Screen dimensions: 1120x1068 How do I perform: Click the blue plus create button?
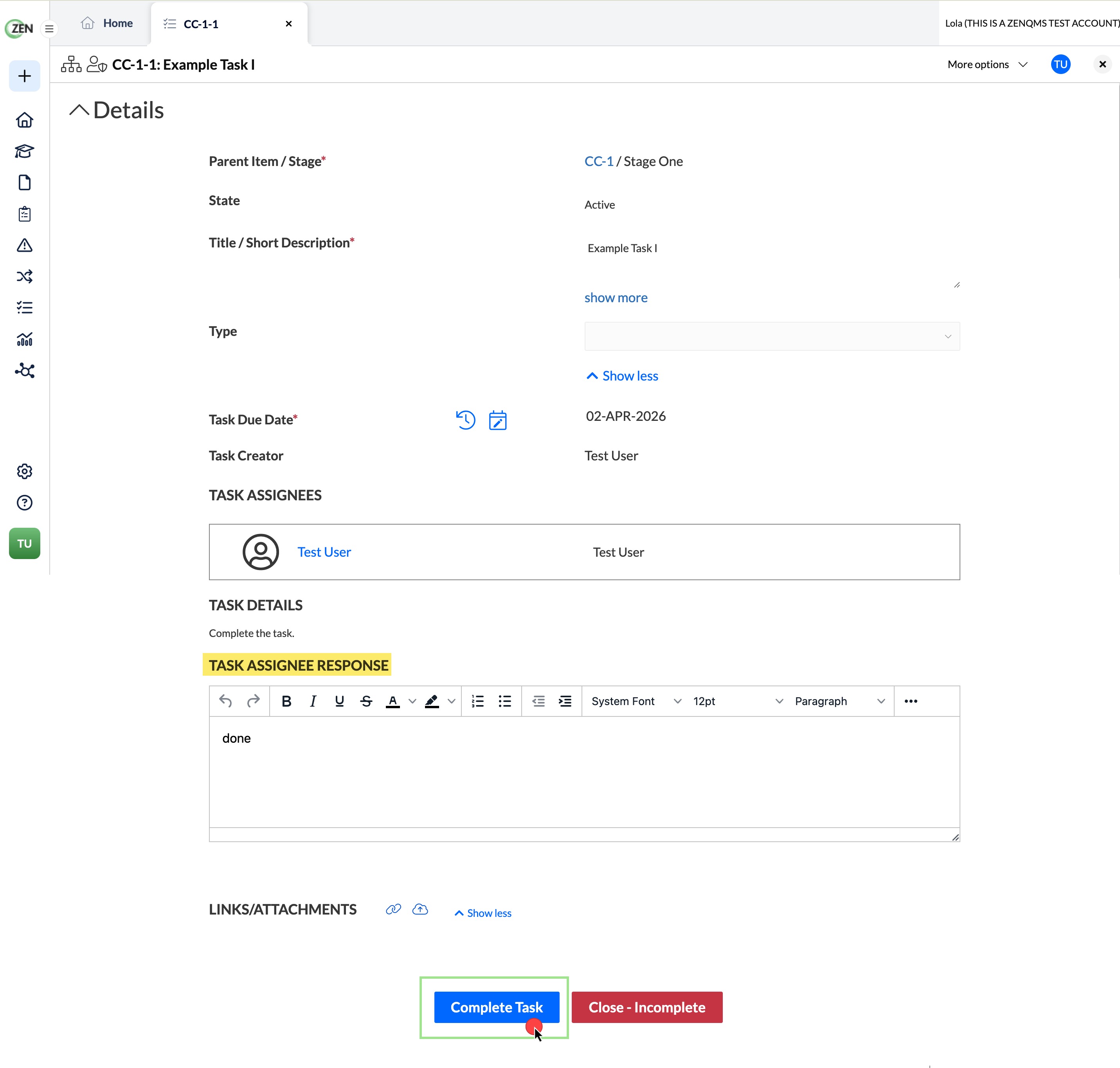(x=25, y=76)
